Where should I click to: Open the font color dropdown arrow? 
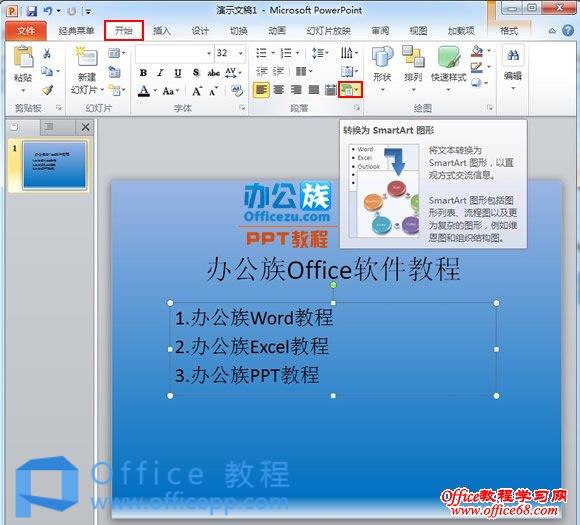click(x=155, y=91)
